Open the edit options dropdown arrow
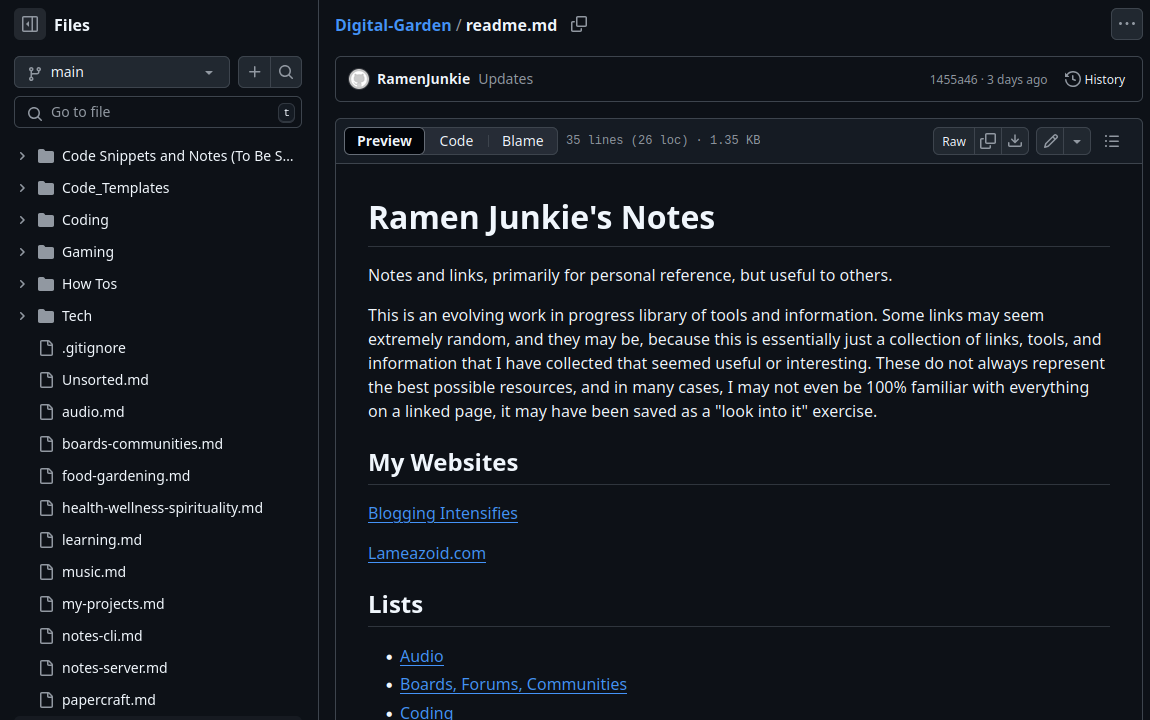Screen dimensions: 1150x720 [1077, 141]
